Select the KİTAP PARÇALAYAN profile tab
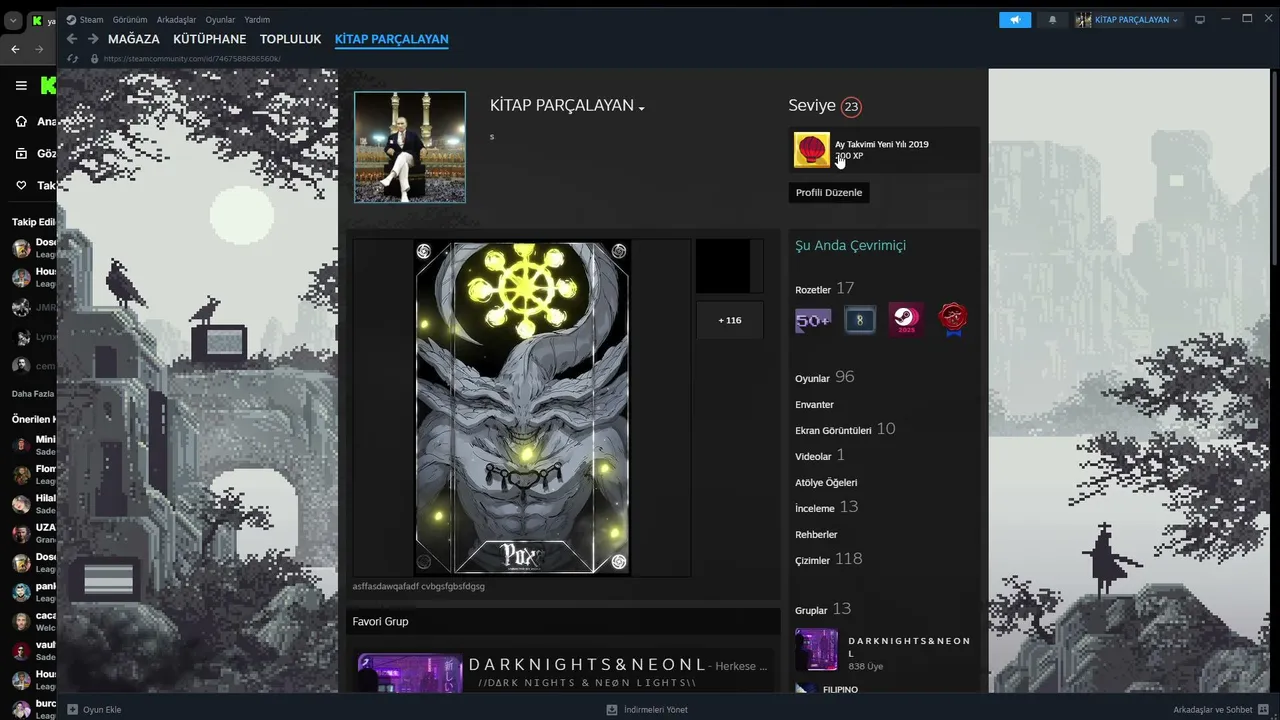1280x720 pixels. 391,39
